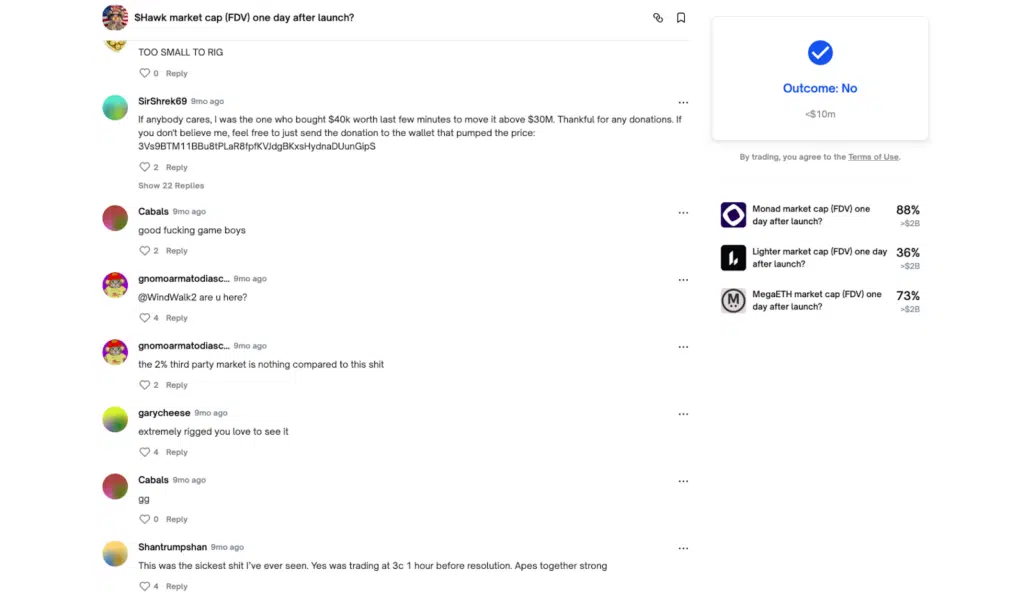Image resolution: width=1024 pixels, height=604 pixels.
Task: Like SirShrek69's comment with heart icon
Action: [x=144, y=167]
